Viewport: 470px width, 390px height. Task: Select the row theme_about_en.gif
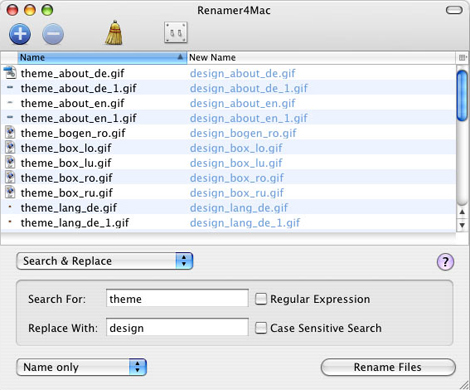click(x=228, y=103)
